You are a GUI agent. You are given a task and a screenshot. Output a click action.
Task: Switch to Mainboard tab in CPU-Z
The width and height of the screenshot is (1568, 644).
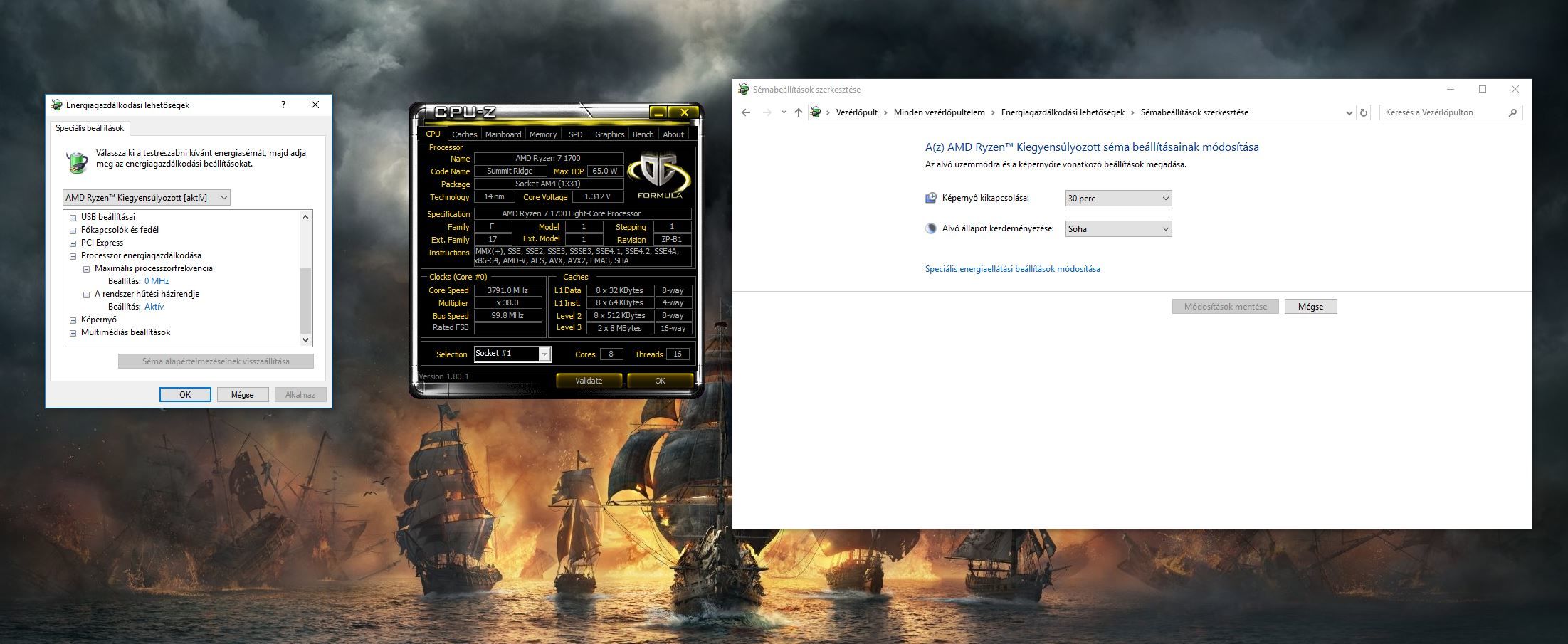[x=503, y=134]
